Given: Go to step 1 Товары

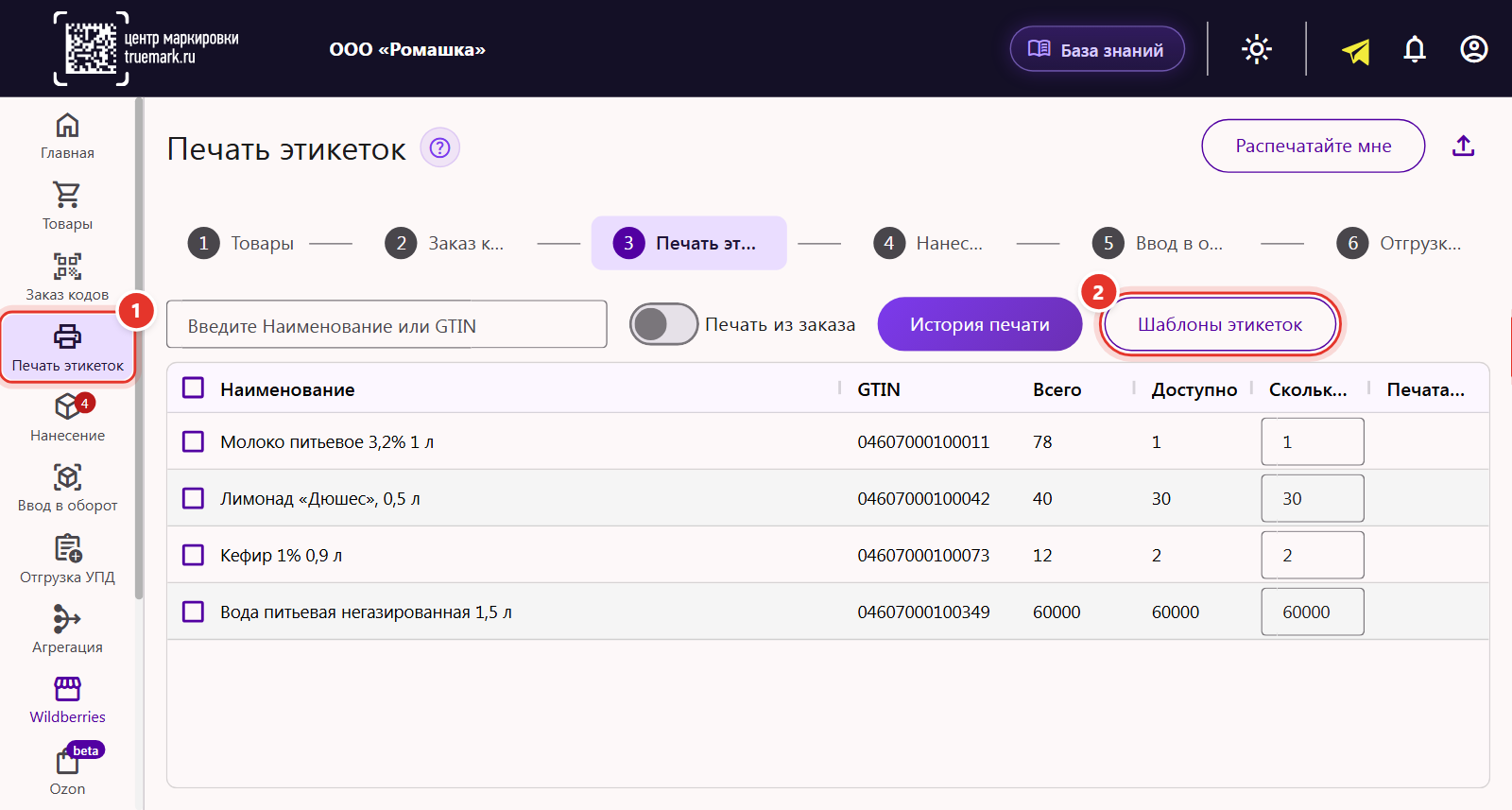Looking at the screenshot, I should [241, 243].
